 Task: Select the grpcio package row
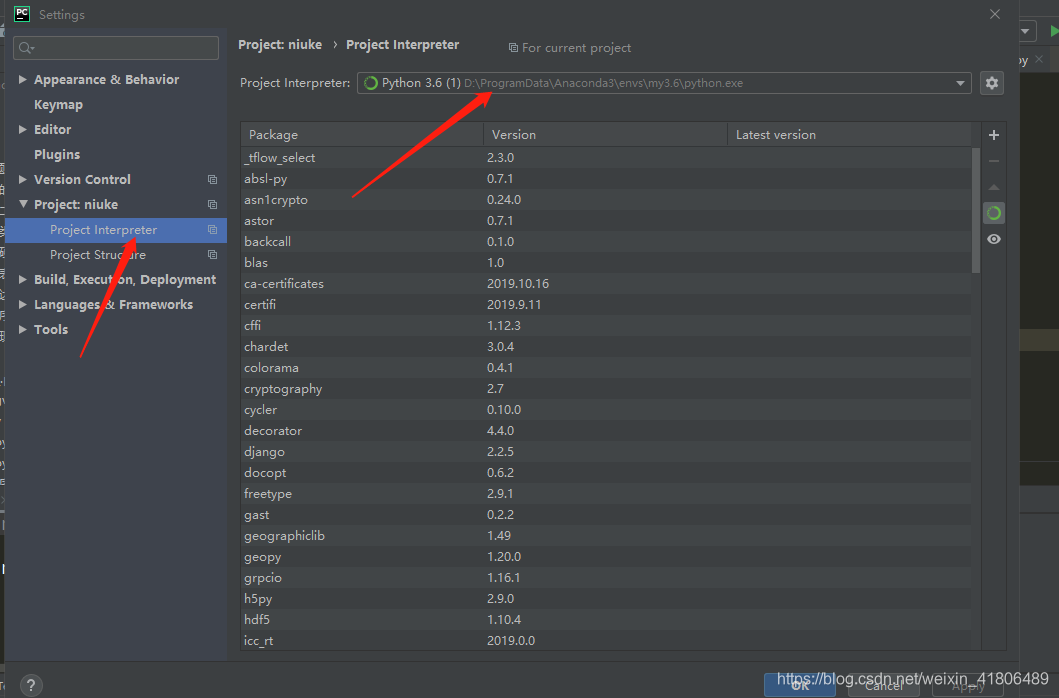tap(606, 578)
